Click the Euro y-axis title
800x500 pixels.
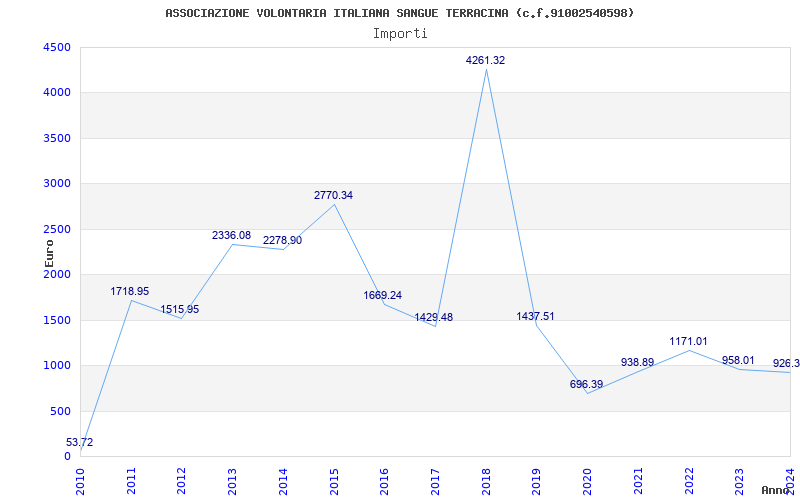49,253
